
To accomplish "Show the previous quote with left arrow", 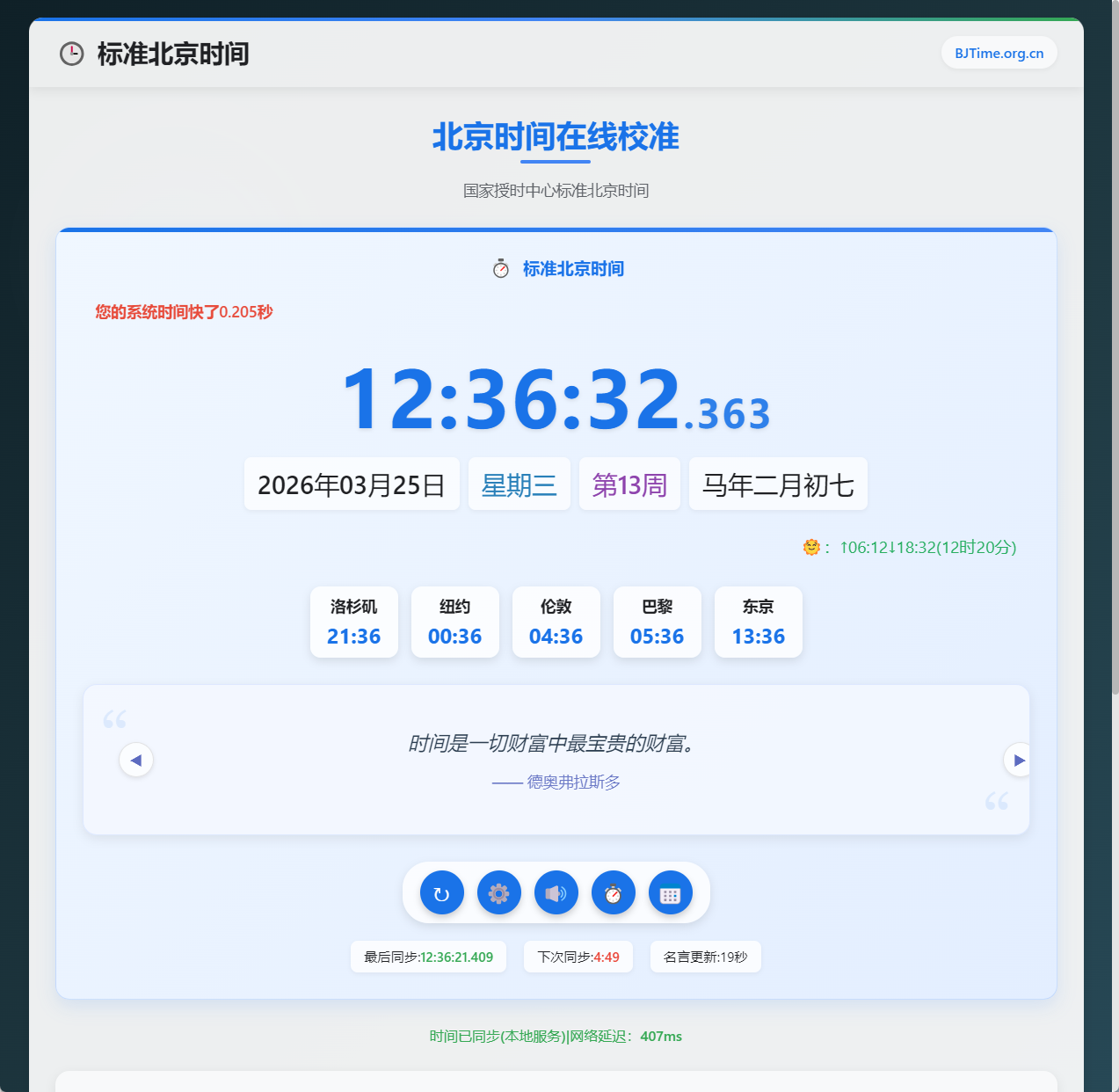I will (136, 759).
